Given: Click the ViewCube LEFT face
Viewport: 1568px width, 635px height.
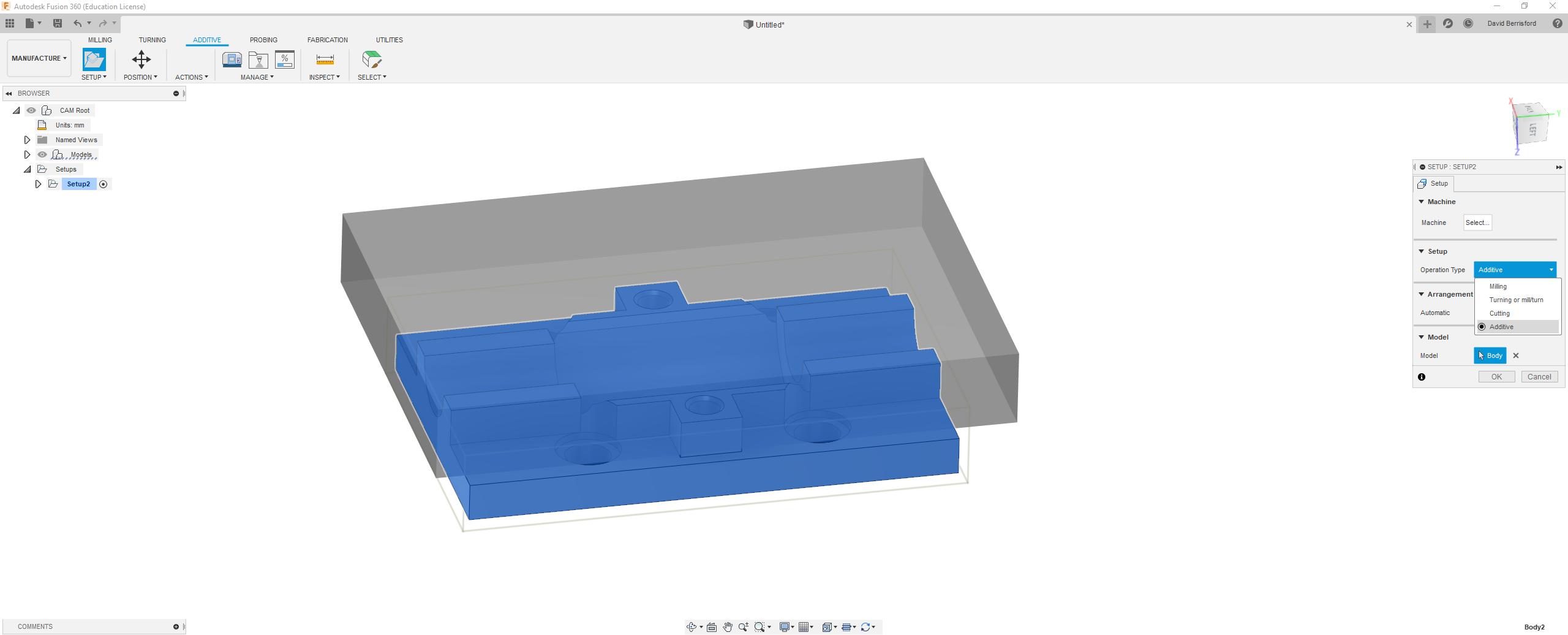Looking at the screenshot, I should [x=1532, y=130].
